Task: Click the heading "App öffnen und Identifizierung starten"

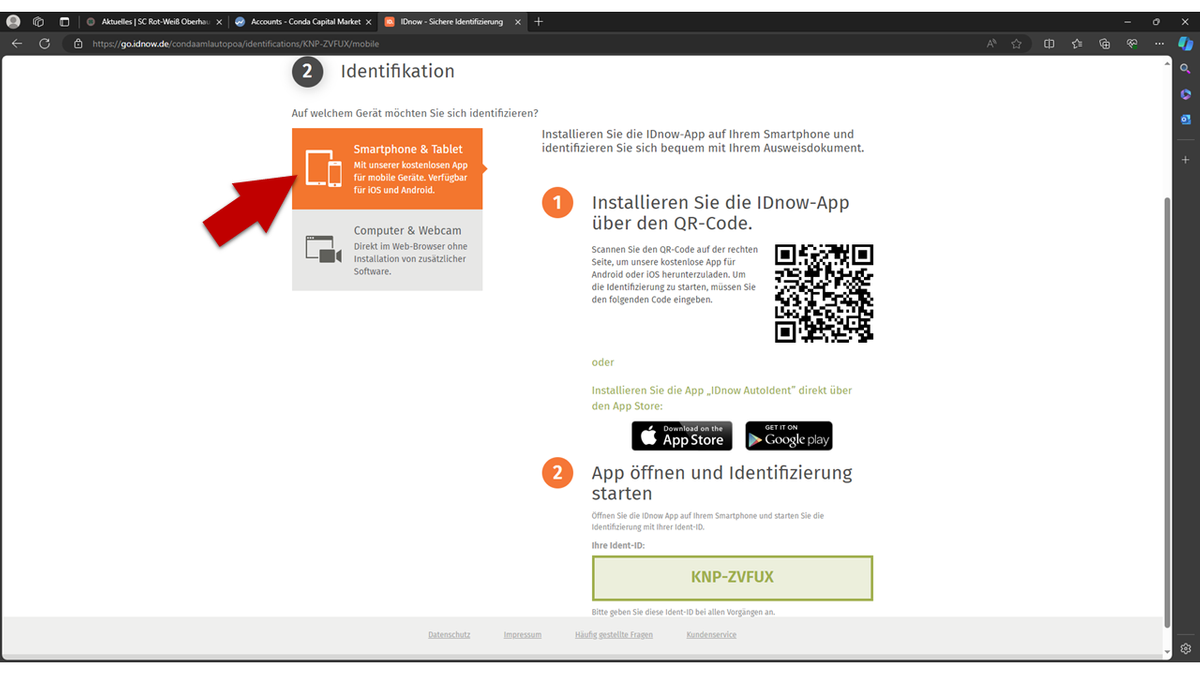Action: point(722,483)
